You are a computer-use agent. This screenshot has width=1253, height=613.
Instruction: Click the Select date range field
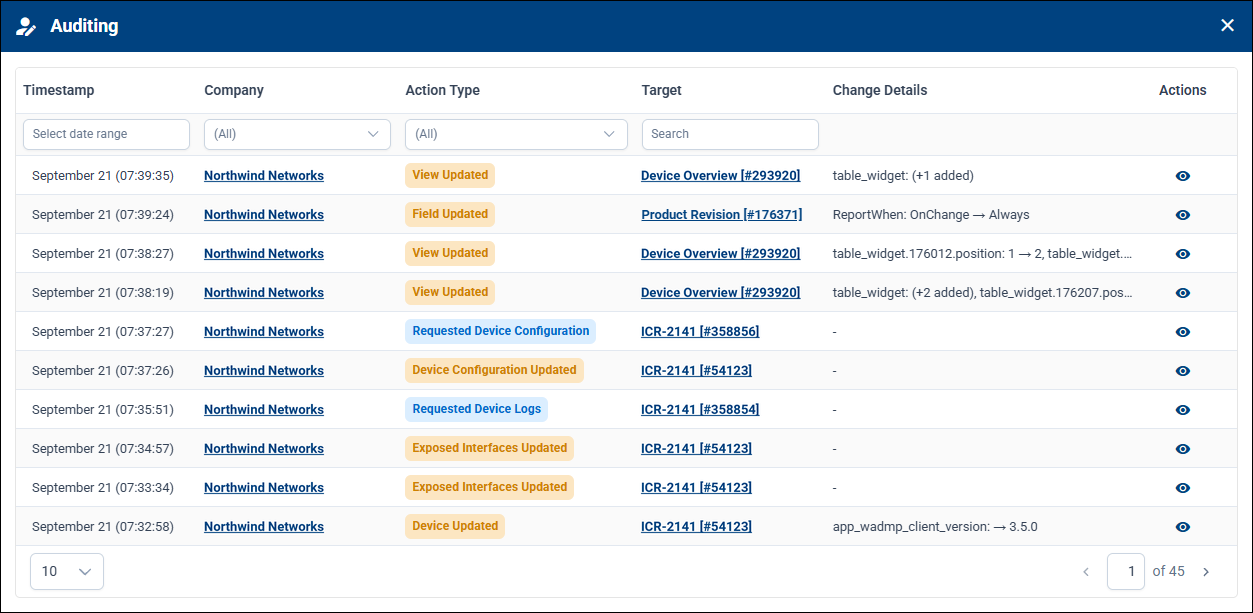(106, 134)
